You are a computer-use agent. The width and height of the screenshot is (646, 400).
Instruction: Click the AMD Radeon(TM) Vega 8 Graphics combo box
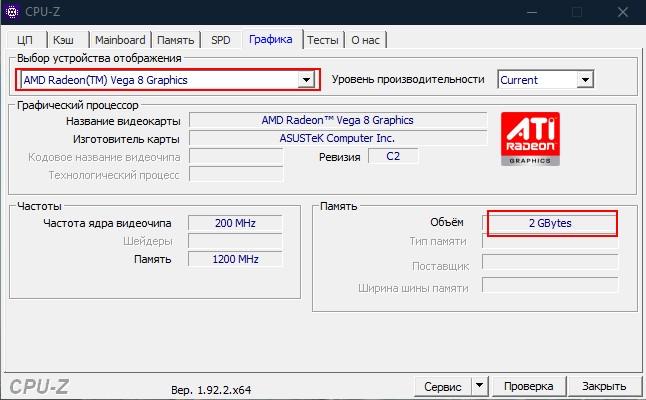(168, 80)
